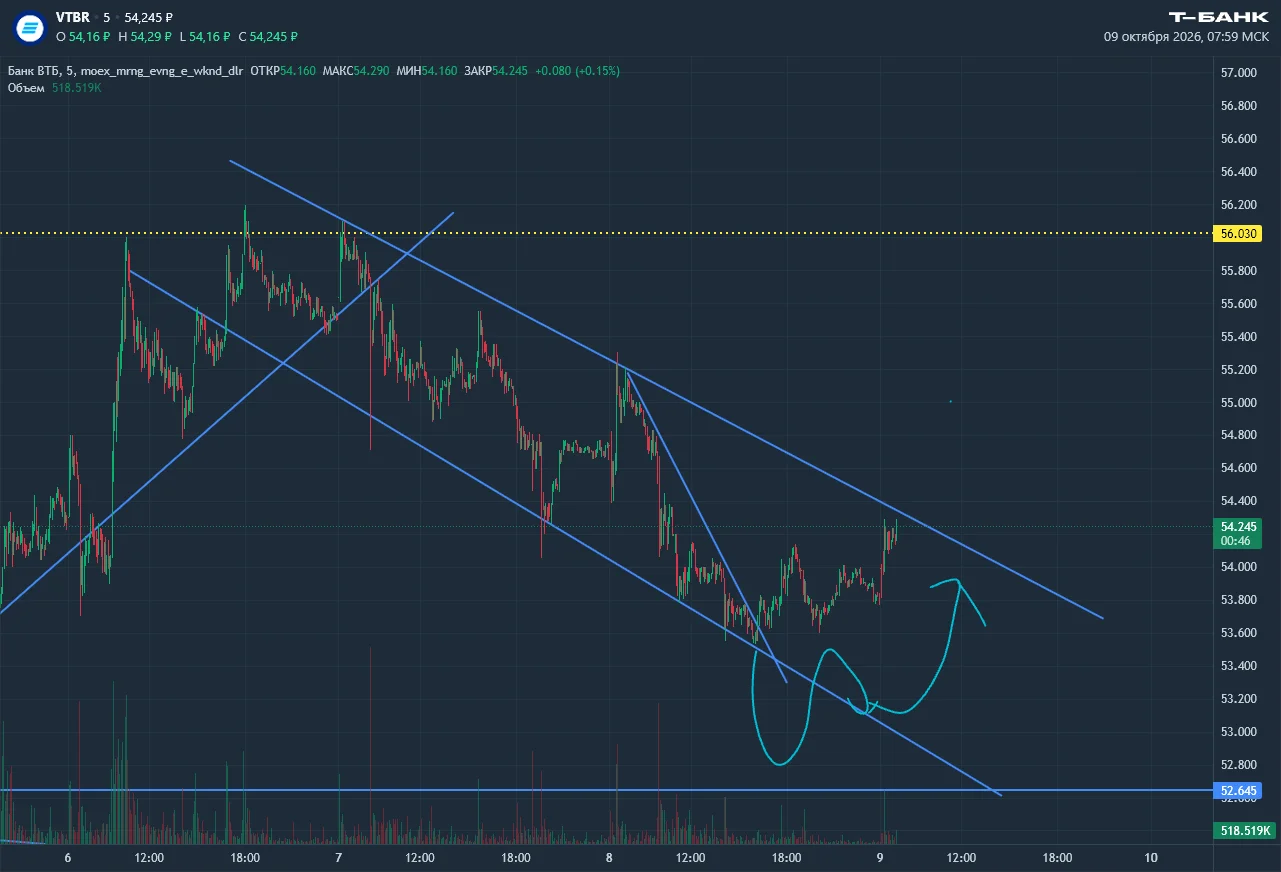Click the 55.600 price axis label
Viewport: 1281px width, 872px height.
coord(1238,304)
